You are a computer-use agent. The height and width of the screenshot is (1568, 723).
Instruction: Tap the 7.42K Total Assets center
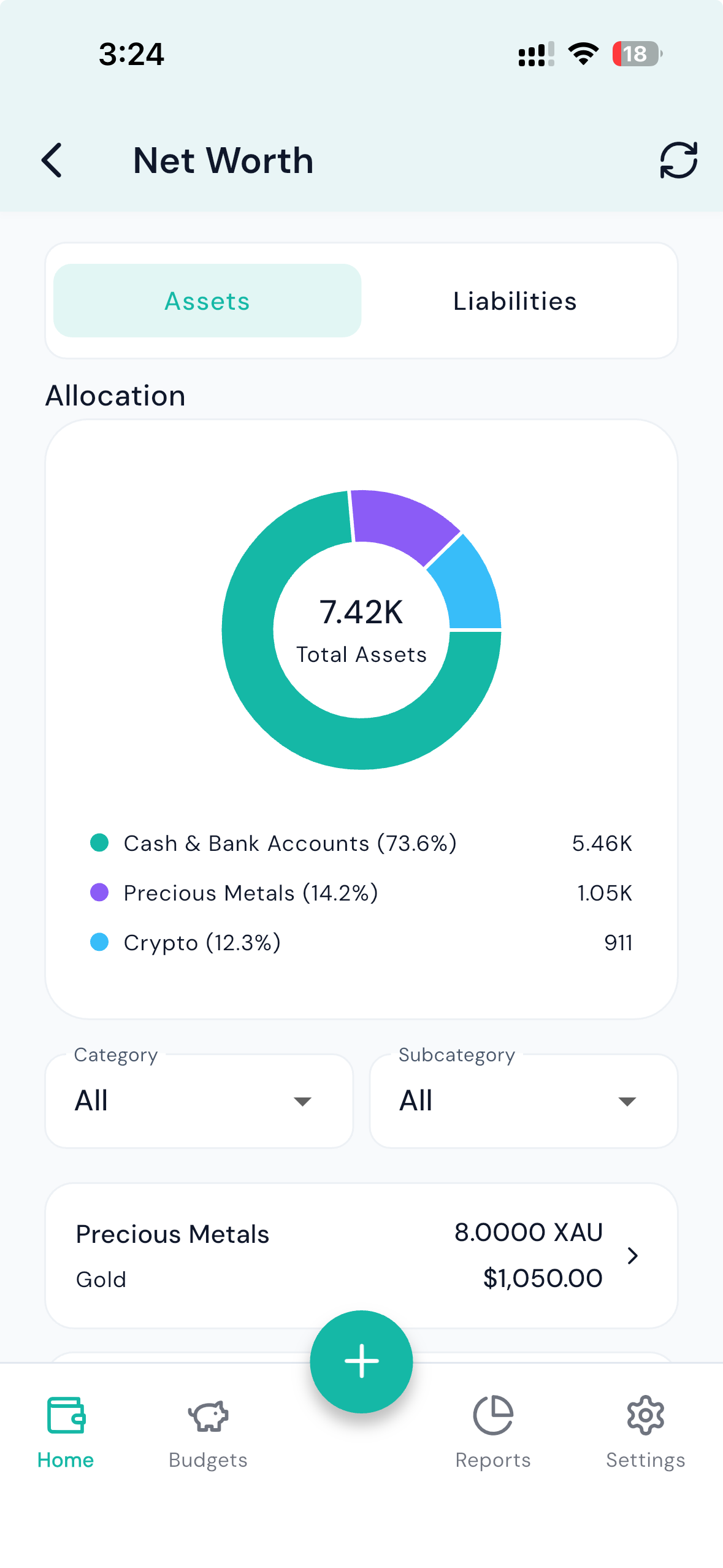click(361, 629)
